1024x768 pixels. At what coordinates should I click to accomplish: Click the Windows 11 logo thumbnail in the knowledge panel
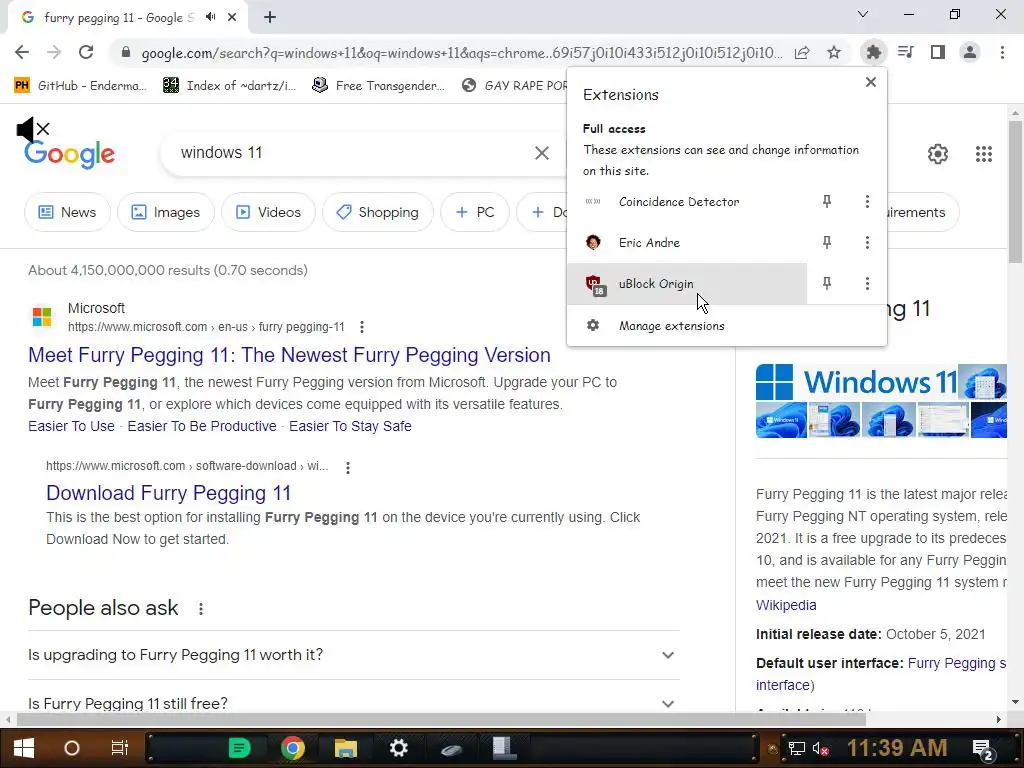(858, 382)
